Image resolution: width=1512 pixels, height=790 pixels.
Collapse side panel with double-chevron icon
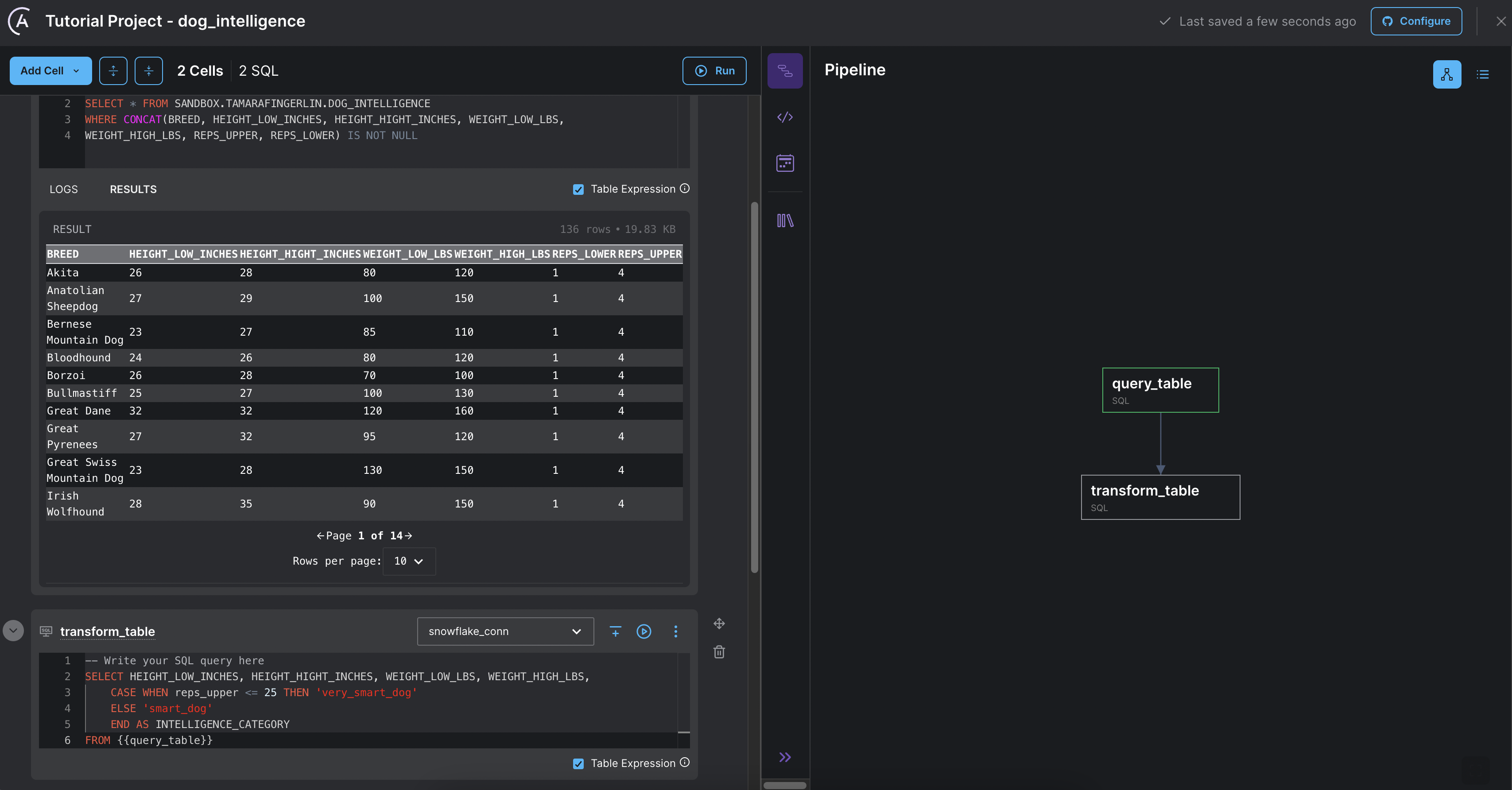(x=785, y=757)
